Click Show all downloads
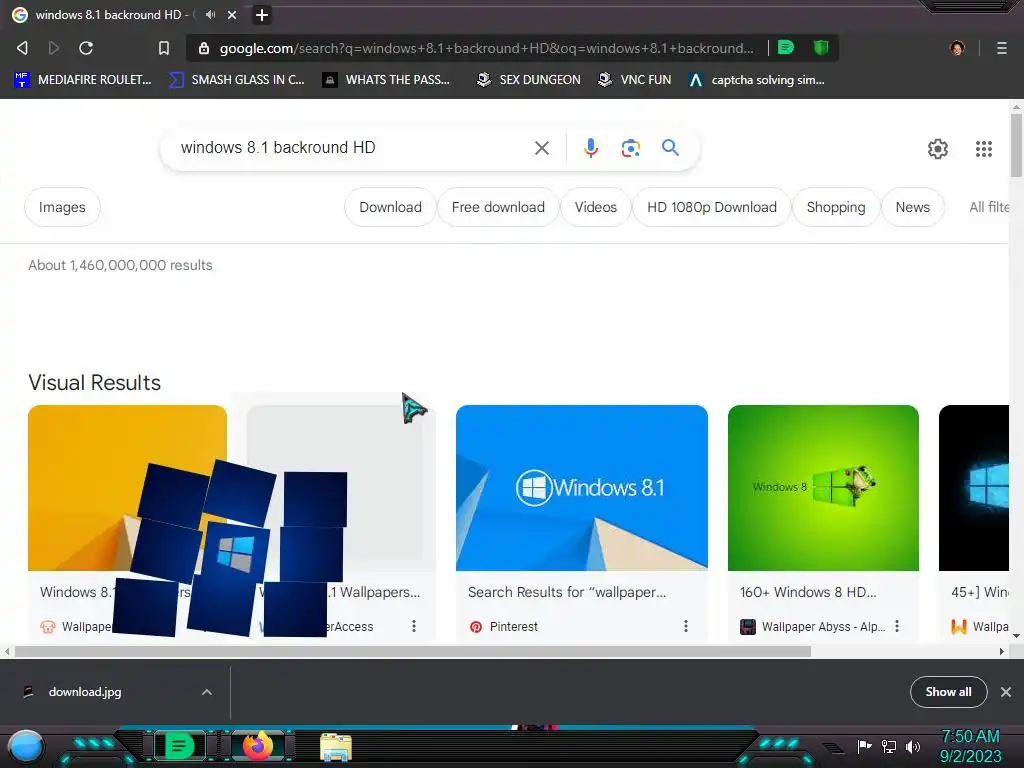Viewport: 1024px width, 768px height. tap(948, 692)
